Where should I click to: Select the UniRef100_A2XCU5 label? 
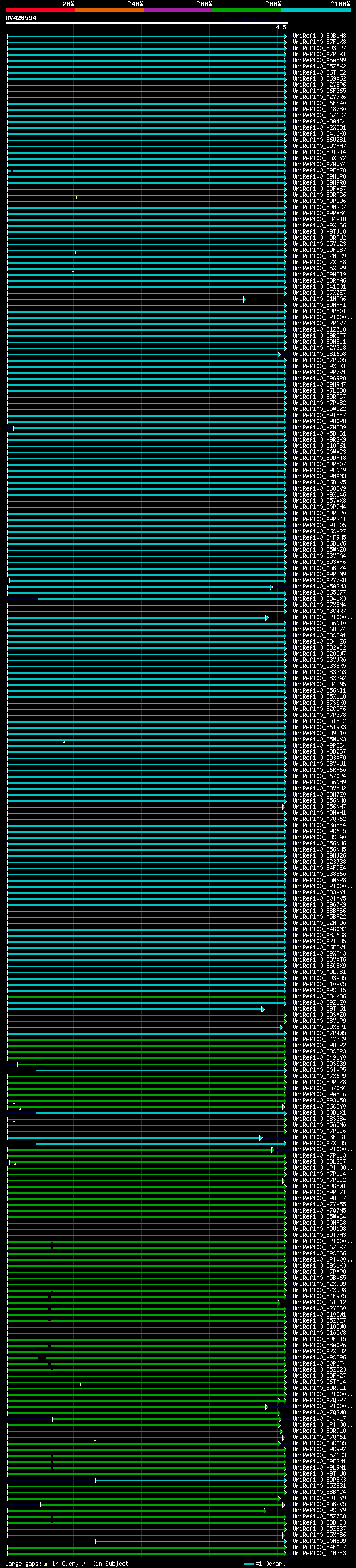click(319, 1143)
